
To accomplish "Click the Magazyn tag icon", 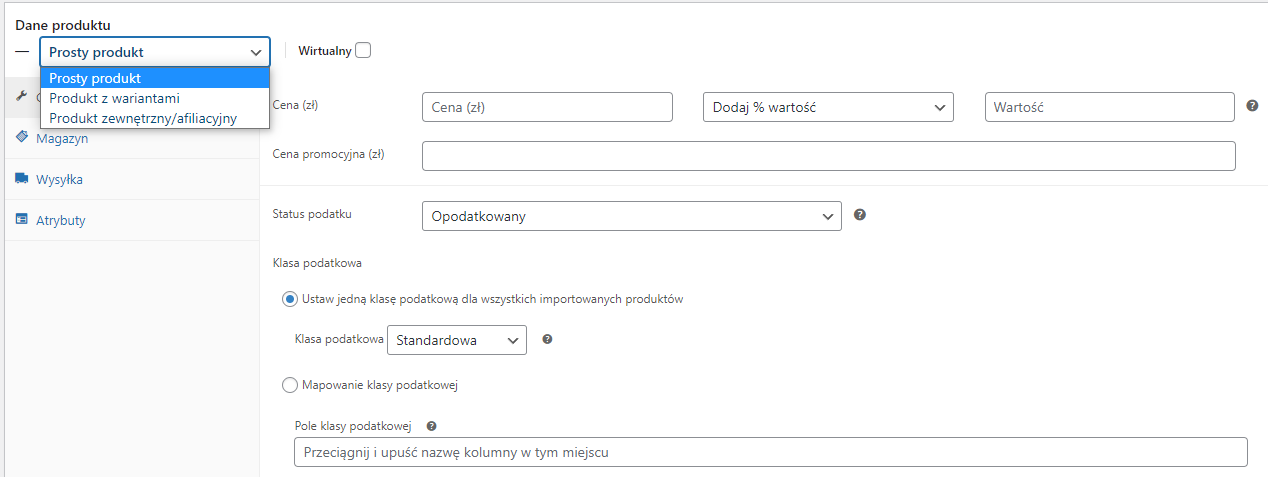I will [x=21, y=138].
